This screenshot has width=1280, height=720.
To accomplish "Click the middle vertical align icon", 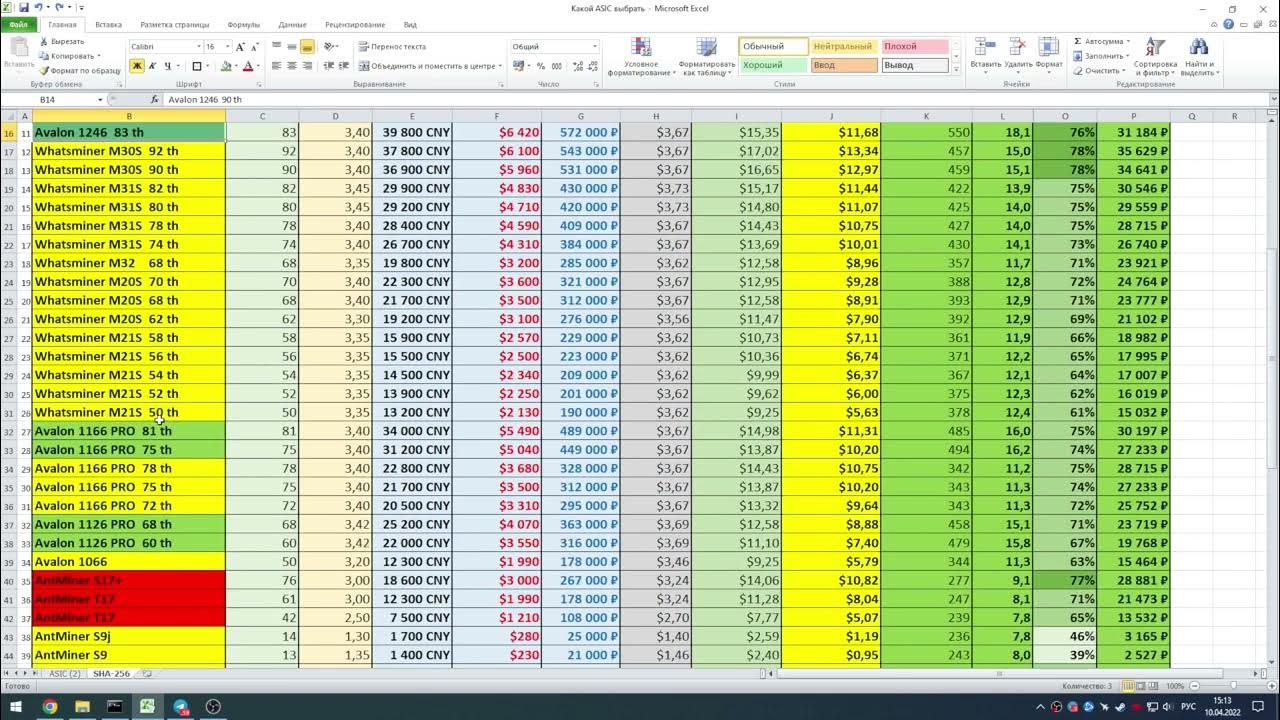I will 292,47.
